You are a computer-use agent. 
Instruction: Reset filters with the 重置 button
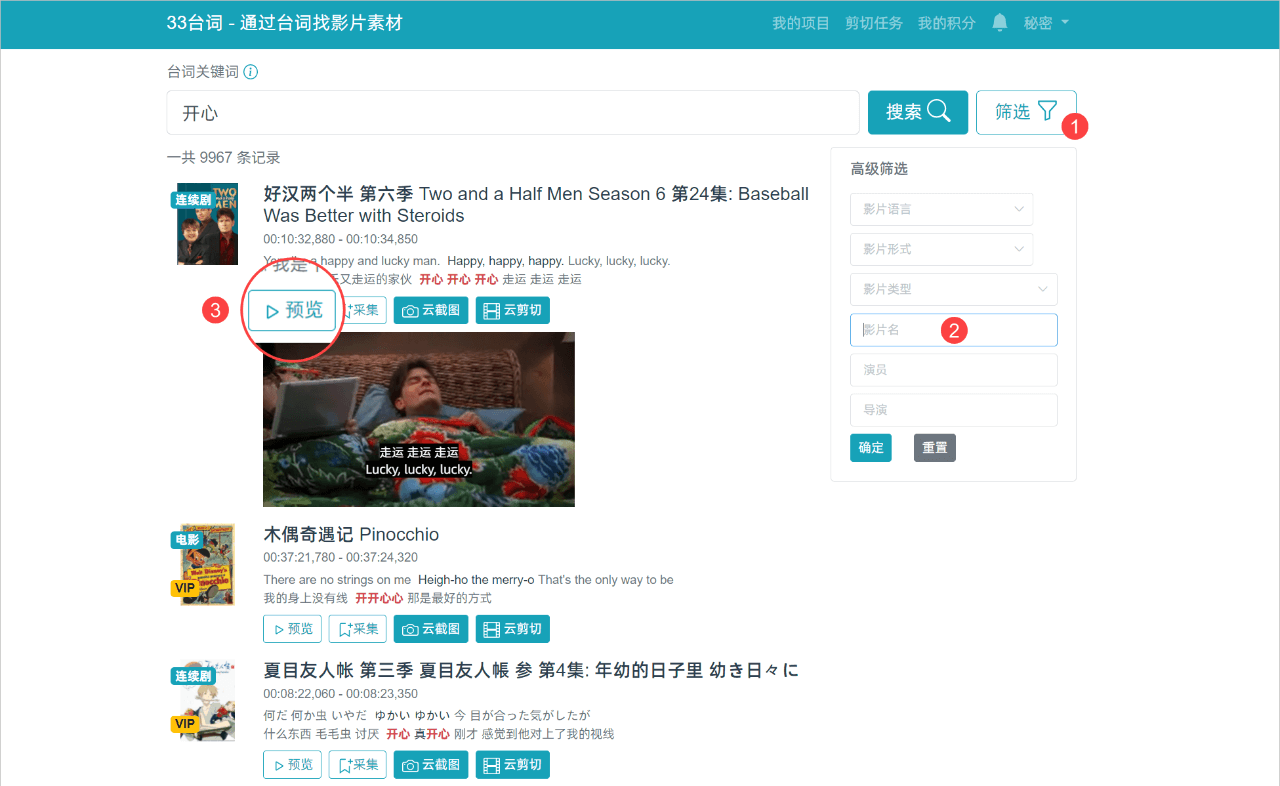[x=935, y=448]
